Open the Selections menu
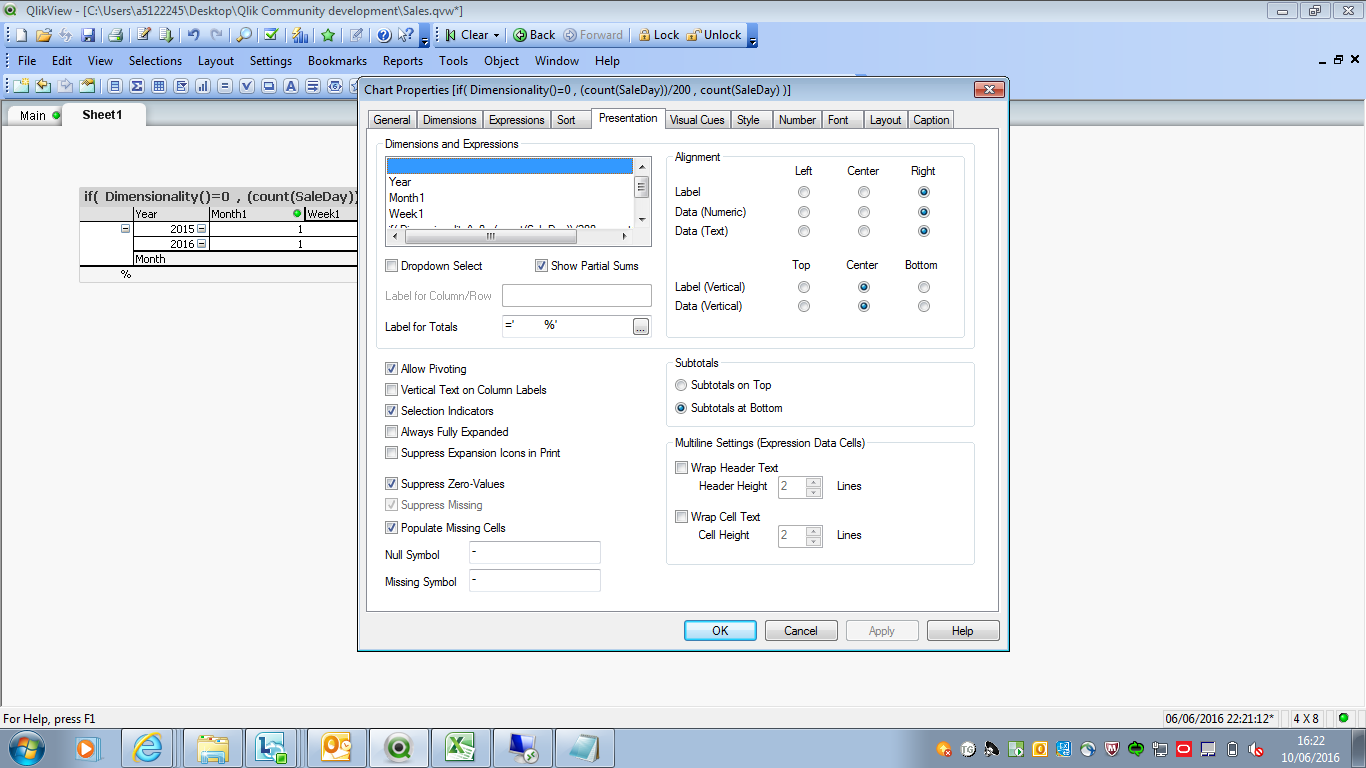The width and height of the screenshot is (1366, 768). [155, 61]
